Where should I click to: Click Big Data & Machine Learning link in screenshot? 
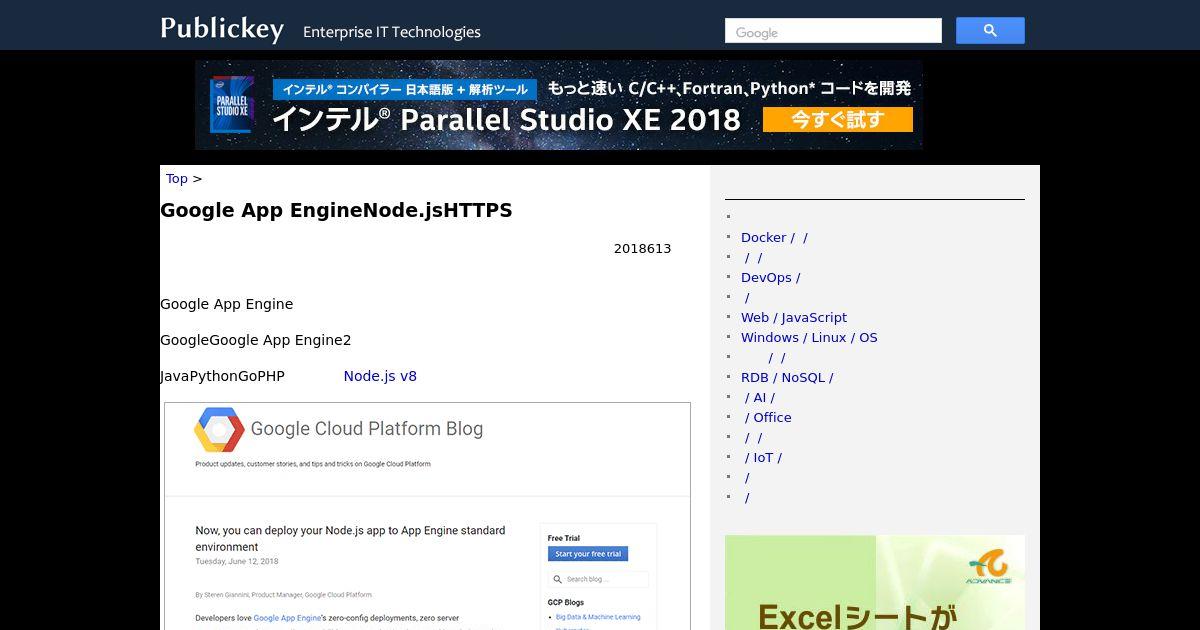(x=597, y=617)
